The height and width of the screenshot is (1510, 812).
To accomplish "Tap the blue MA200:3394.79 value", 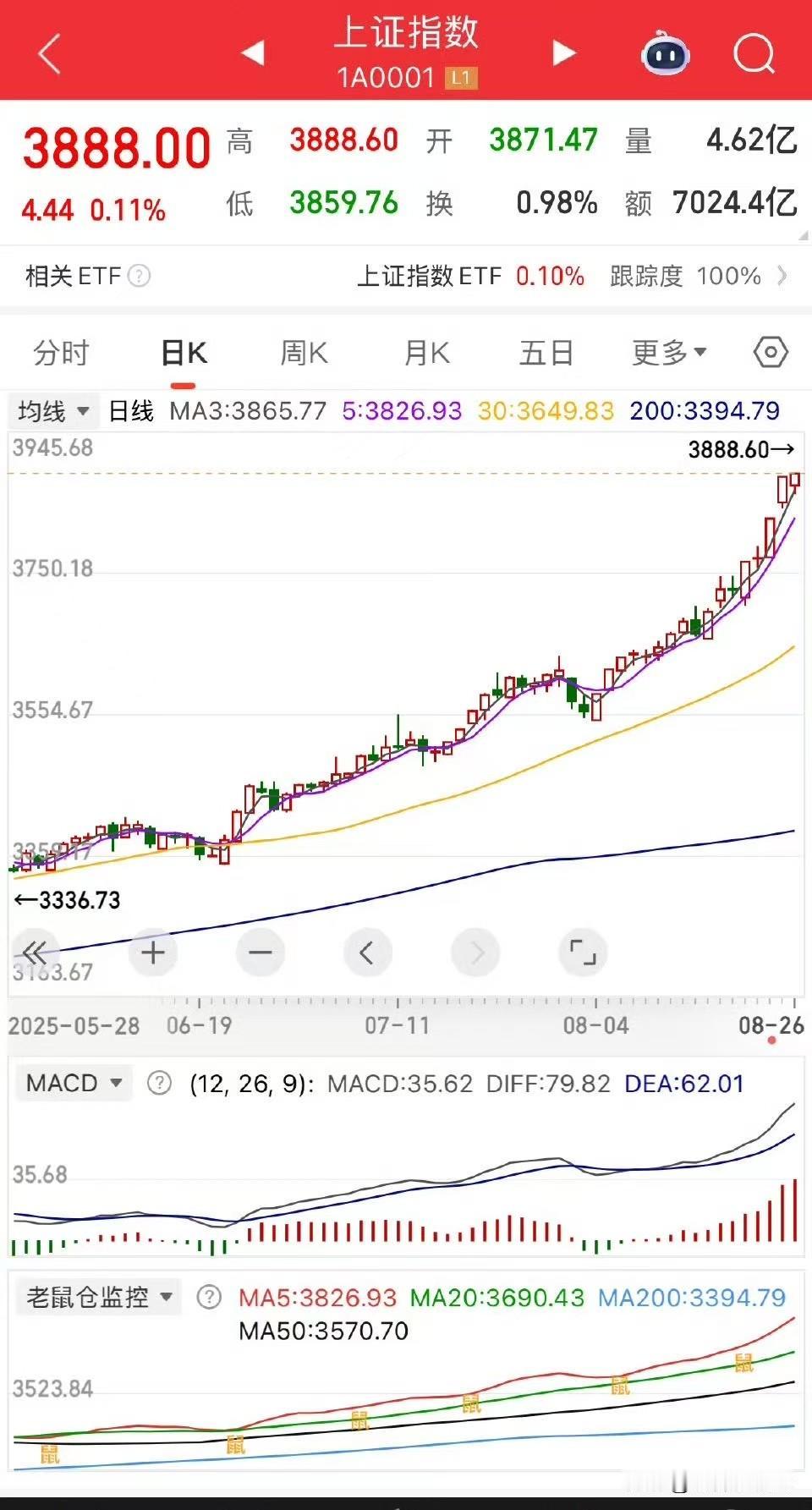I will coord(692,1297).
